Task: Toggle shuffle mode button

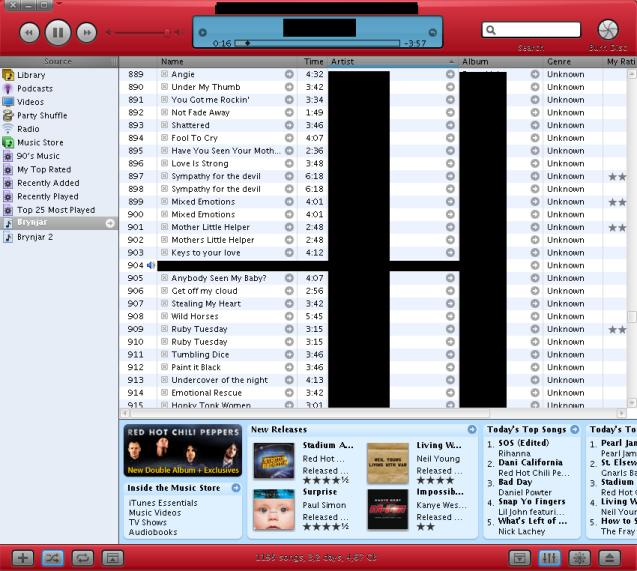Action: pos(53,558)
